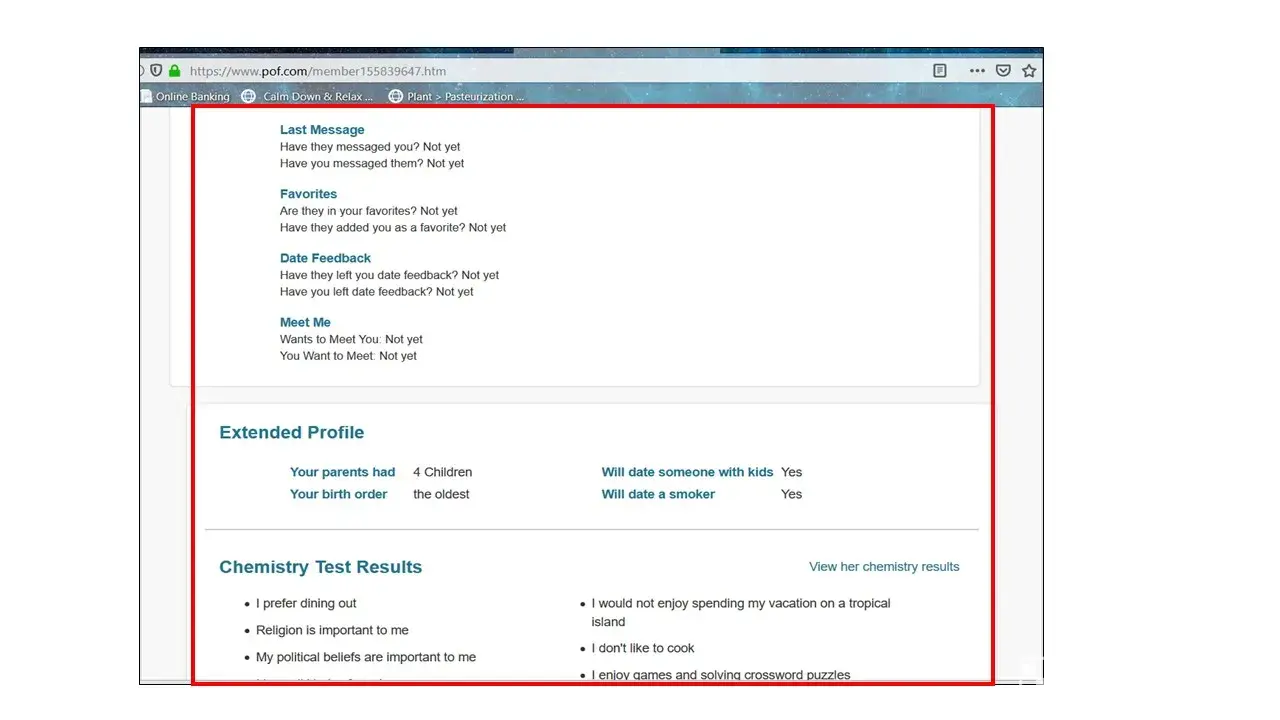The width and height of the screenshot is (1280, 720).
Task: Click the tracking protection shield icon
Action: pos(156,71)
